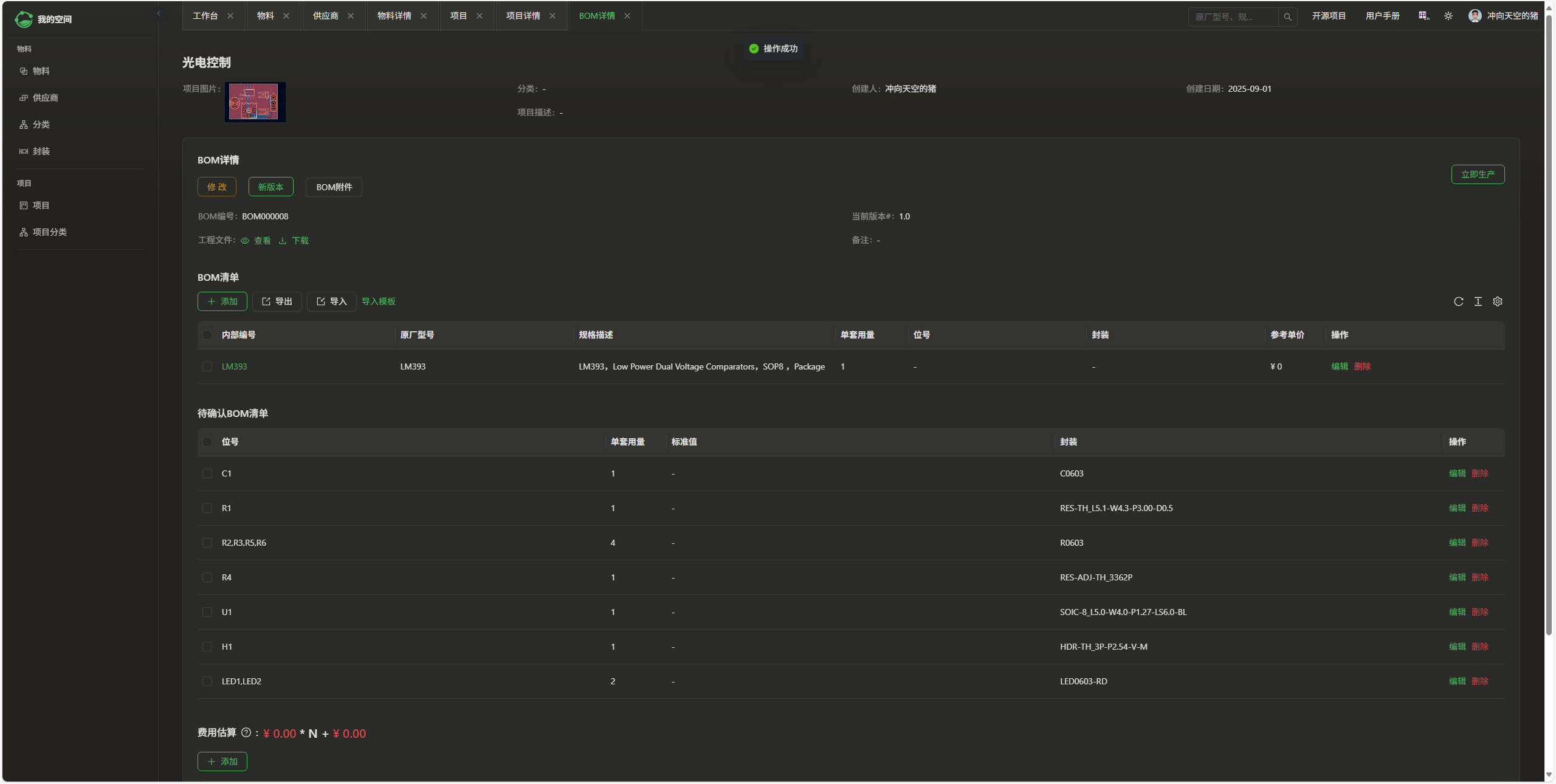Delete the R1 pending row
This screenshot has width=1556, height=784.
click(1480, 508)
